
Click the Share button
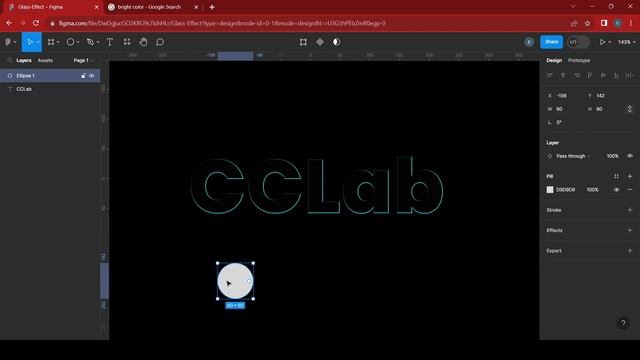coord(551,42)
